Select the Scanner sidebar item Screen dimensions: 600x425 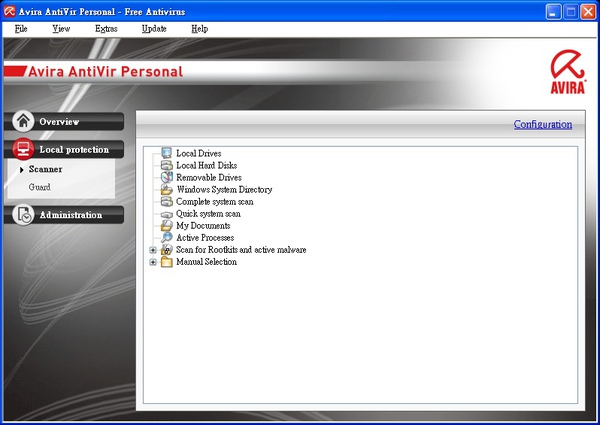tap(45, 169)
